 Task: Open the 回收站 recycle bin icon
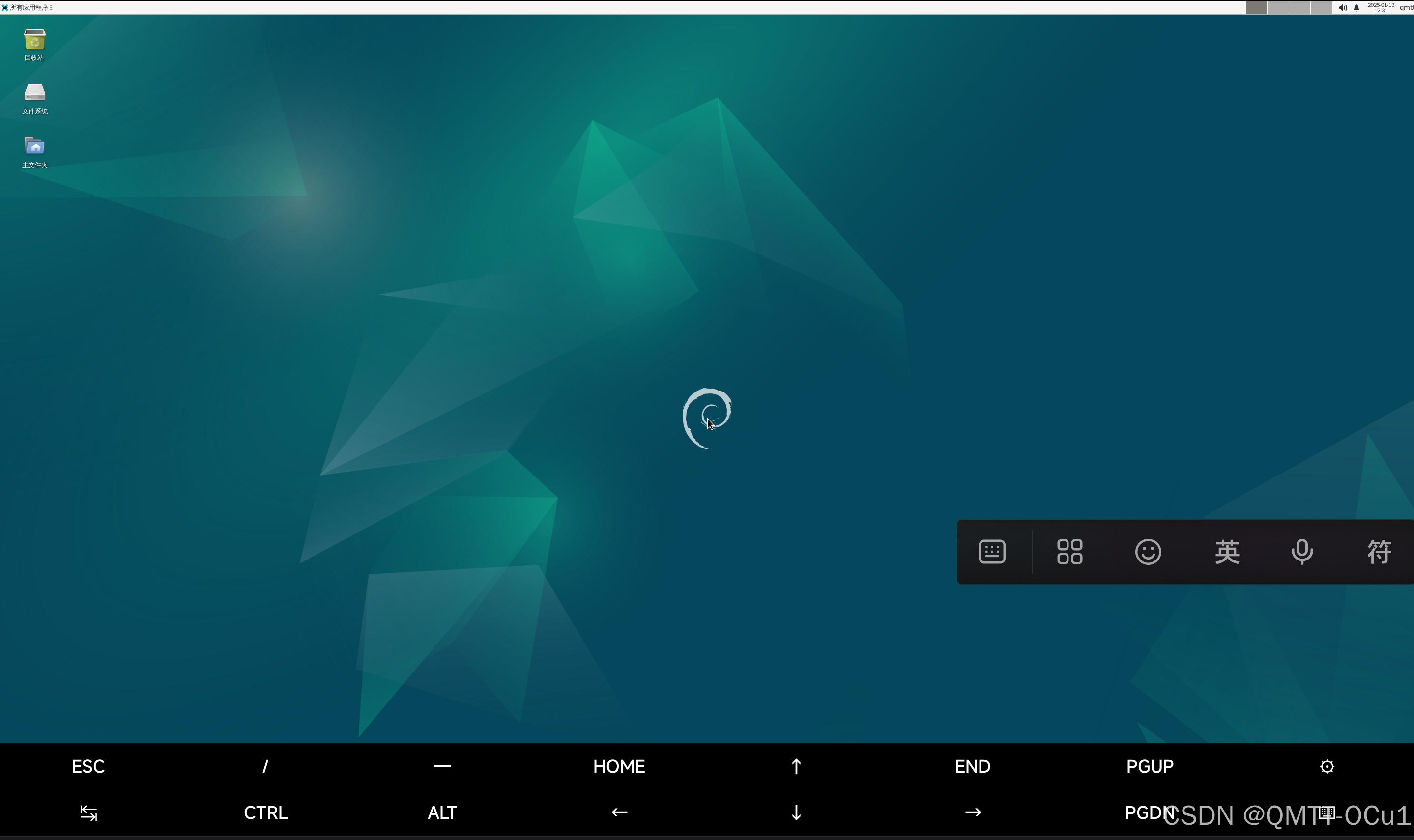(34, 41)
